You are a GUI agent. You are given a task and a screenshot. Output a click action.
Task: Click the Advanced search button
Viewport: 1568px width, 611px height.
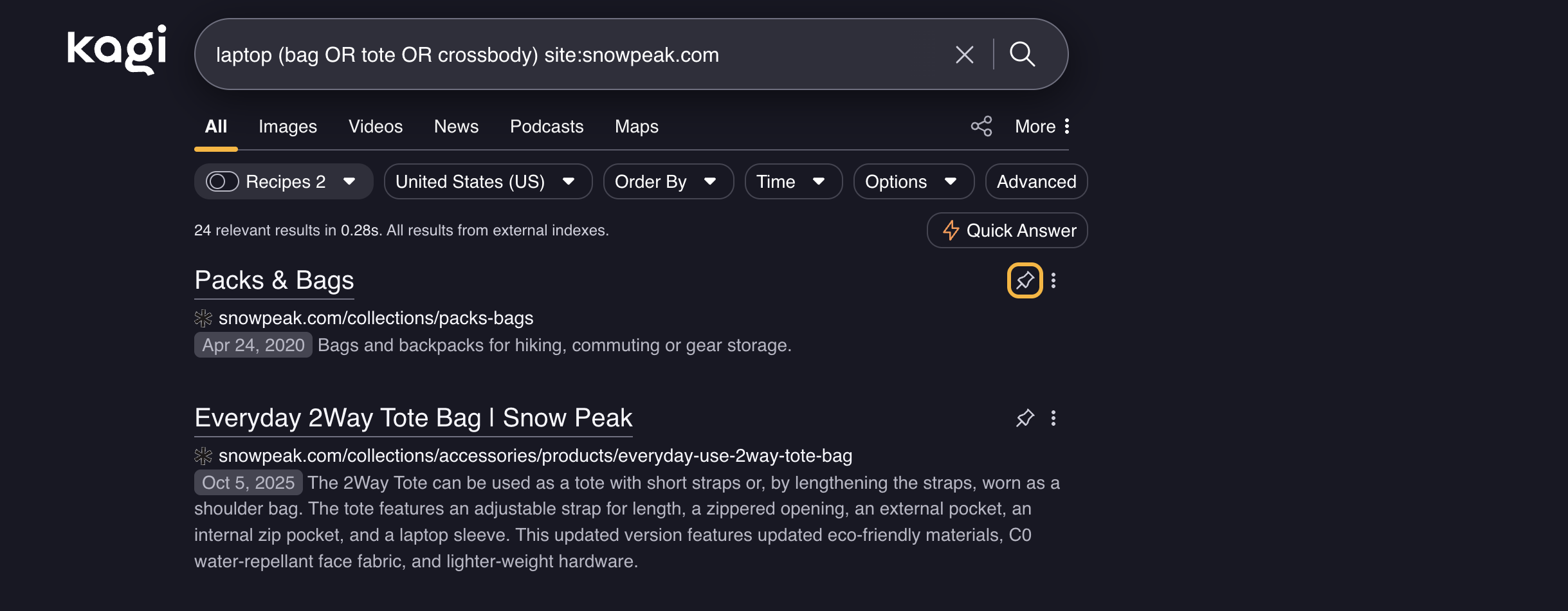pos(1036,181)
